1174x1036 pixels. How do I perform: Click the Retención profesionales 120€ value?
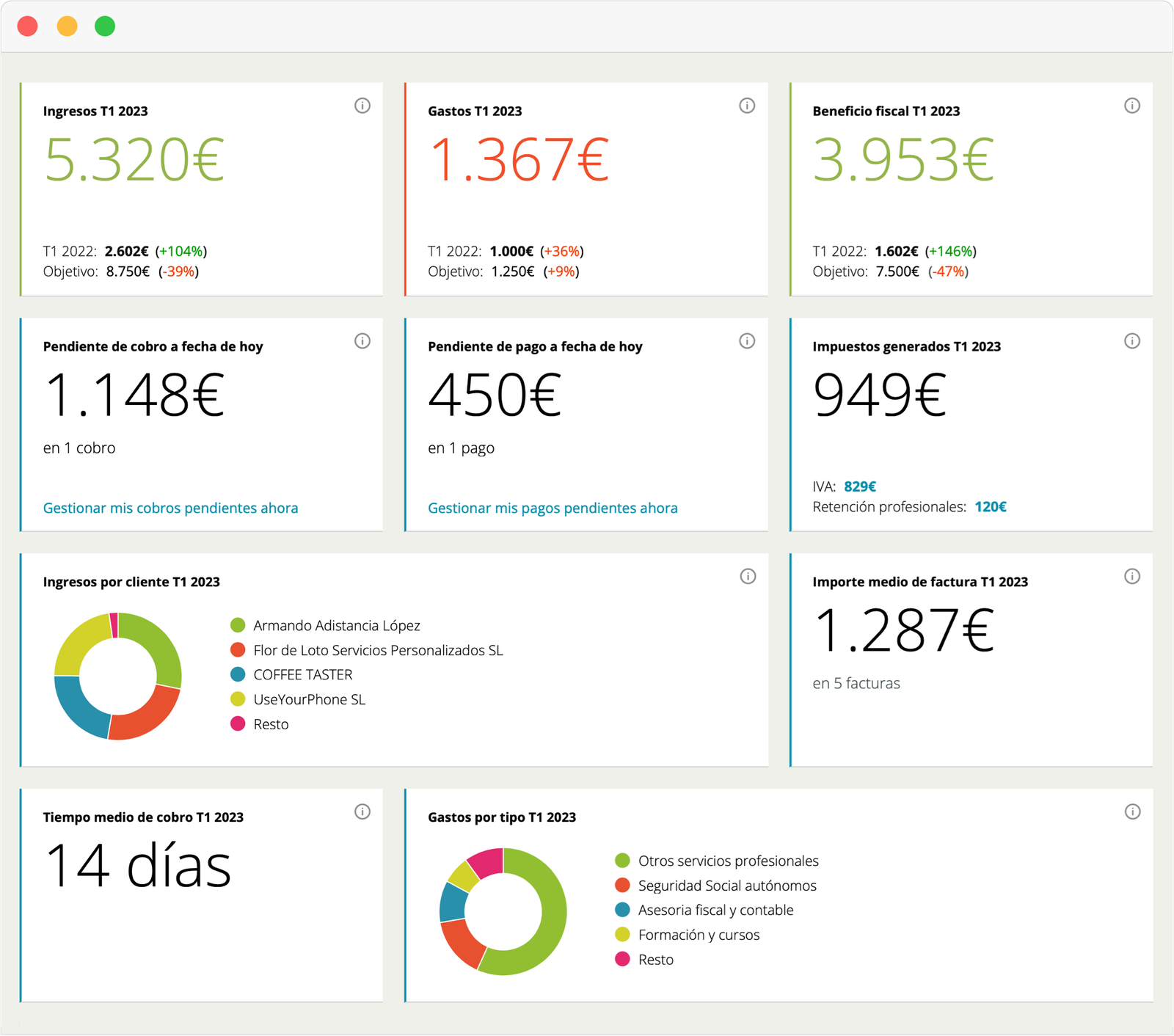coord(991,506)
